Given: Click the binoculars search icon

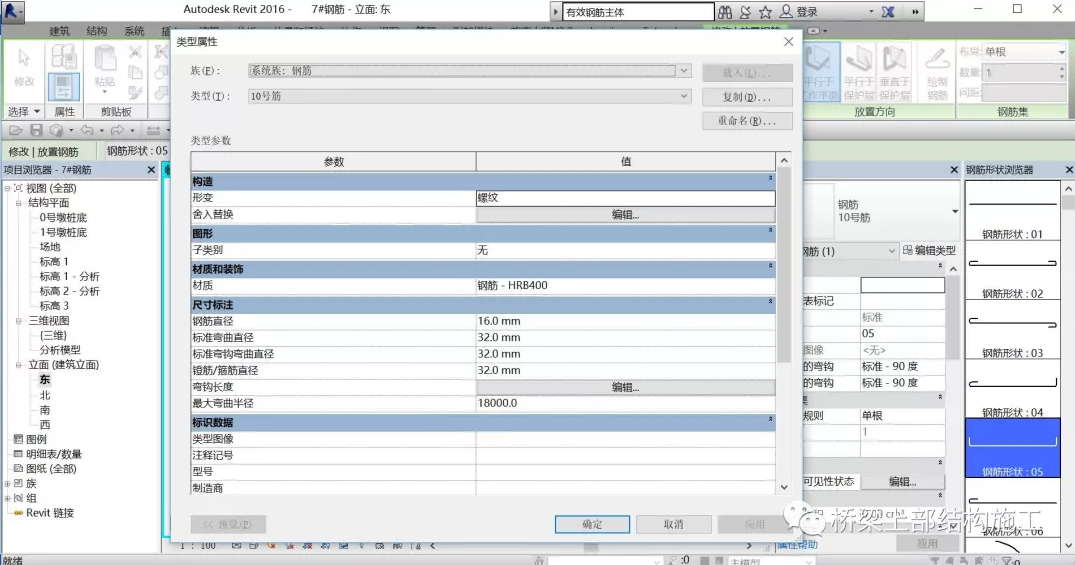Looking at the screenshot, I should pyautogui.click(x=725, y=12).
